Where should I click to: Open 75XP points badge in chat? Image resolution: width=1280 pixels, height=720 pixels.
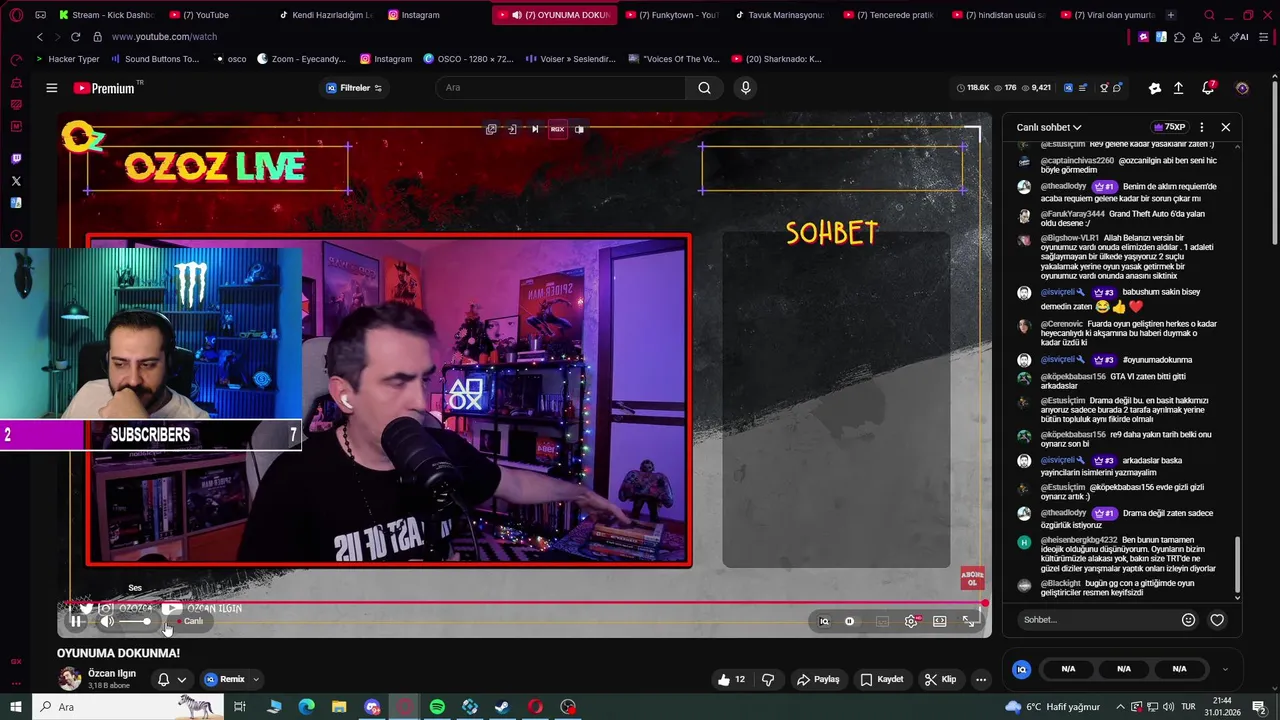point(1169,127)
